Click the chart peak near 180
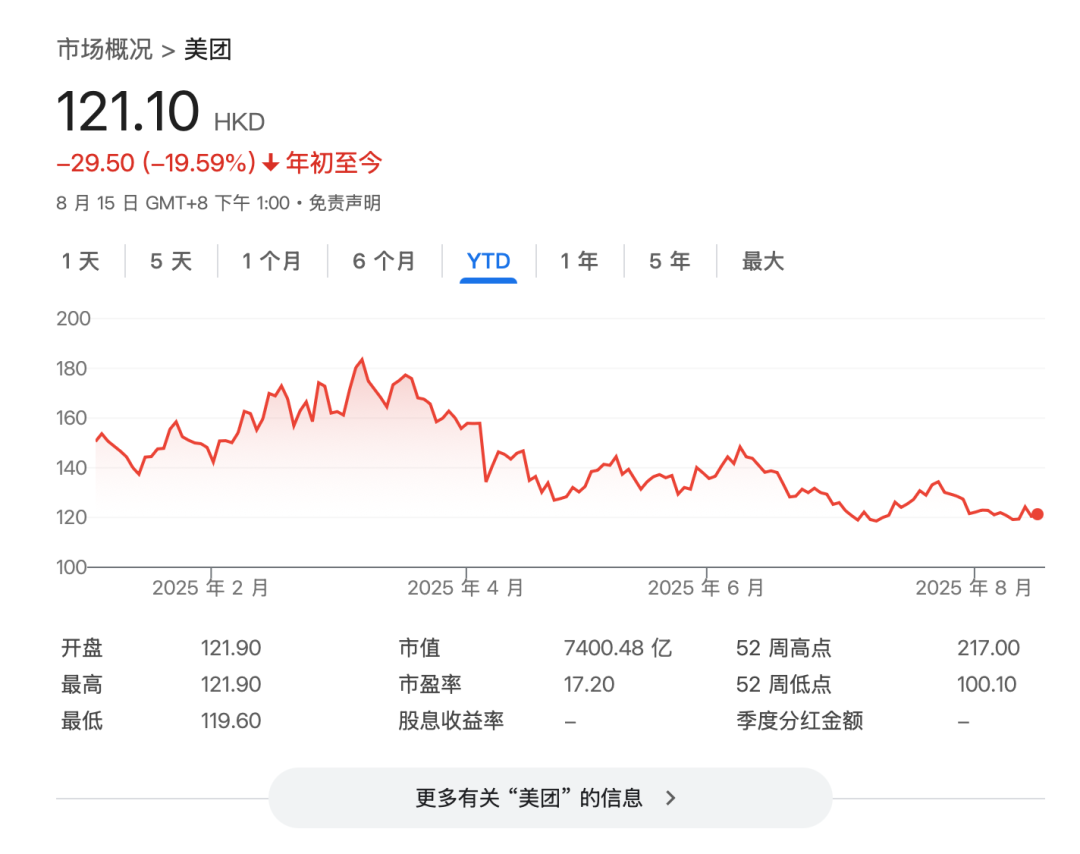 coord(361,360)
